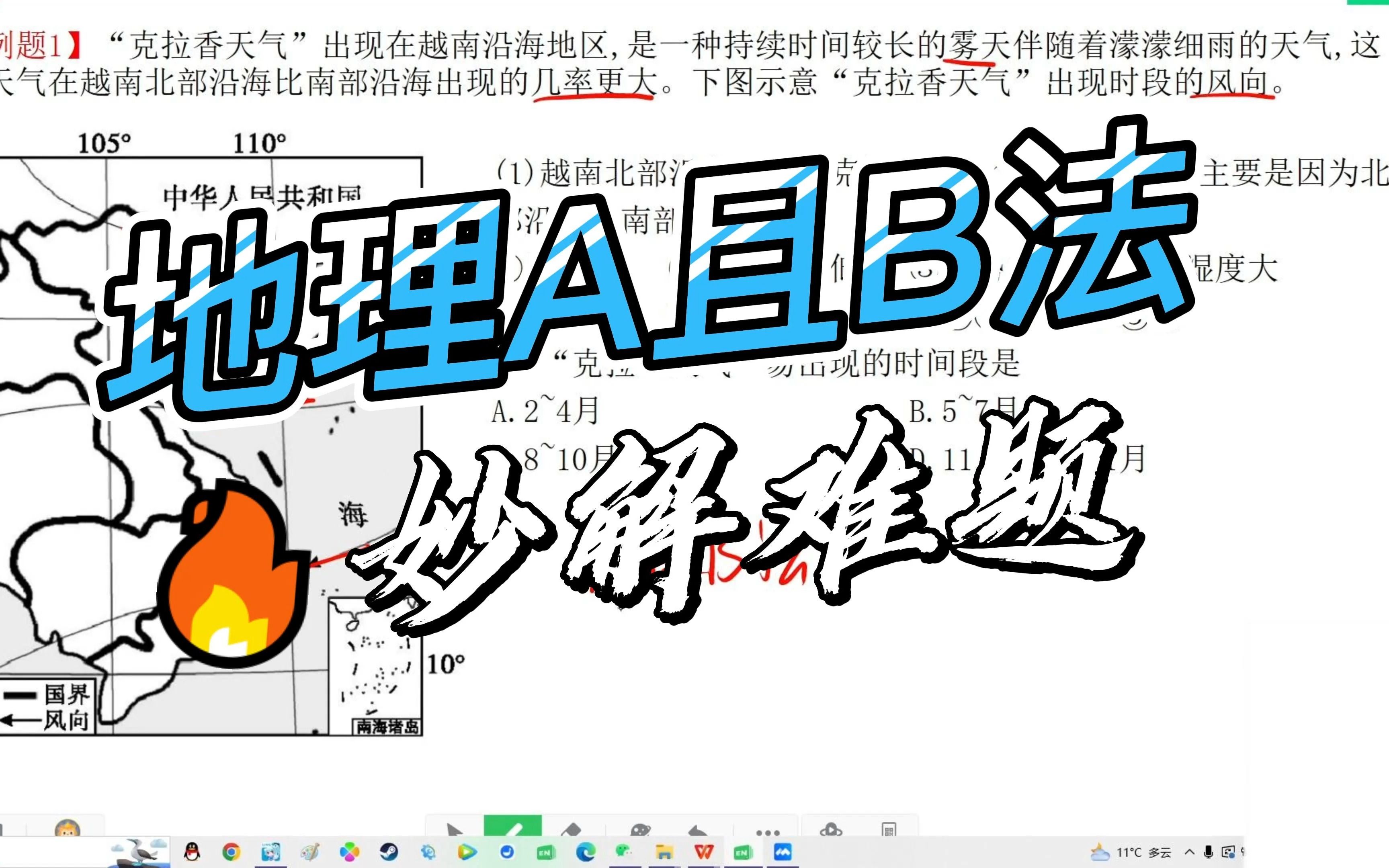Click the 105° longitude label on map
The width and height of the screenshot is (1389, 868).
tap(104, 143)
